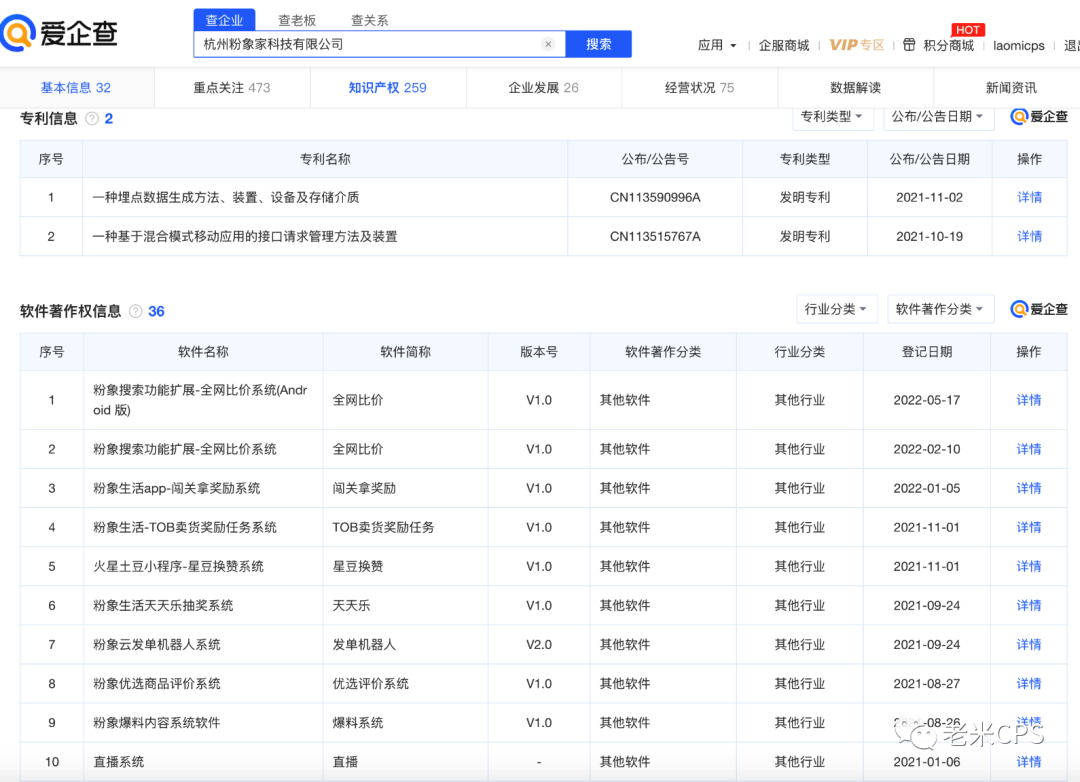Click the count 36 next to 软件著作权信息
1080x782 pixels.
(x=156, y=311)
